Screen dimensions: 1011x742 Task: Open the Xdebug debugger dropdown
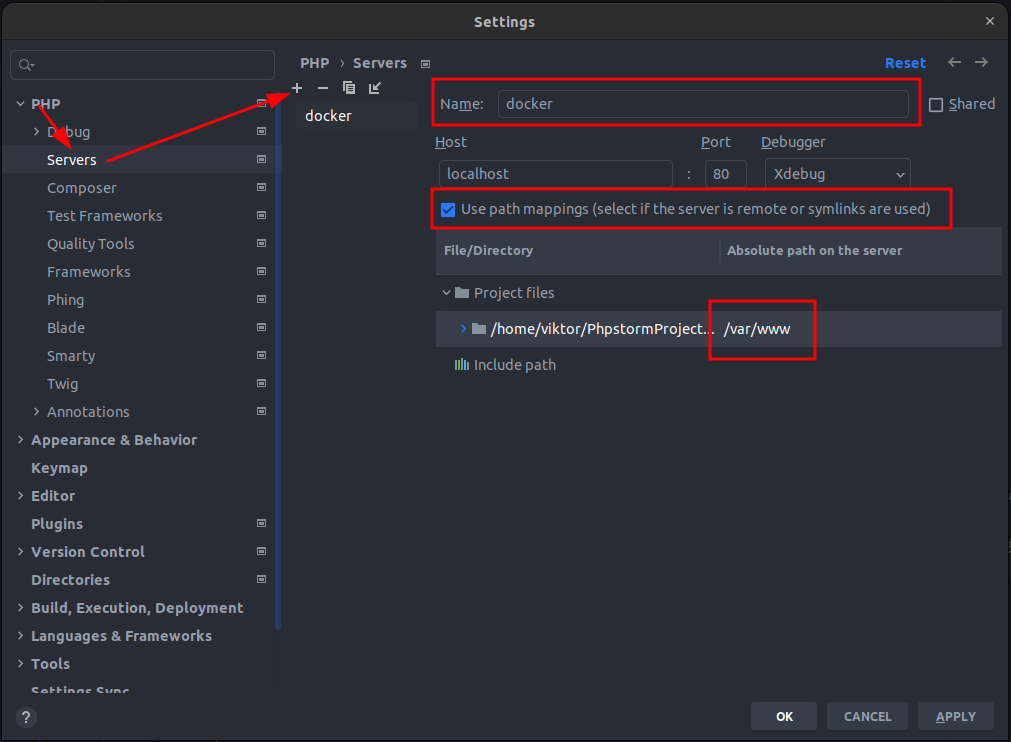838,174
